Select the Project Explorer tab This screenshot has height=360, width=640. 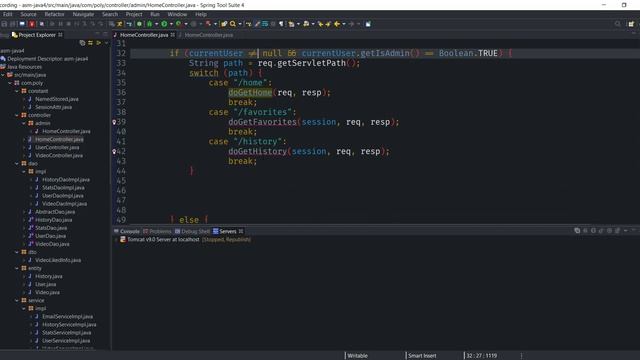(x=37, y=35)
